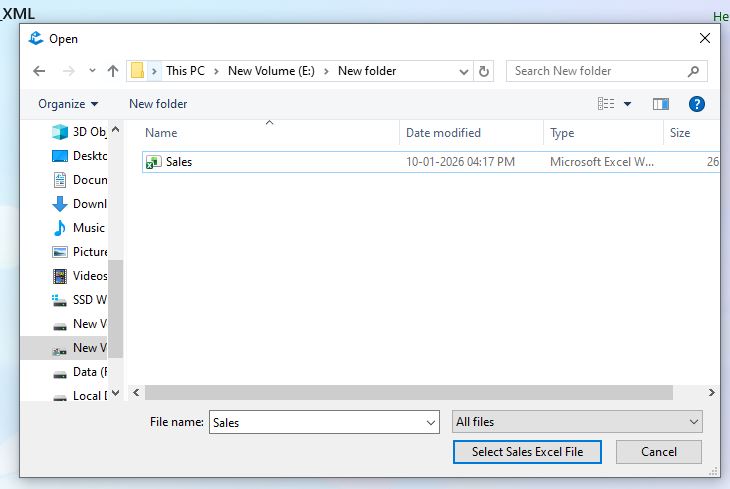Image resolution: width=730 pixels, height=489 pixels.
Task: Open the Organize menu
Action: (x=68, y=104)
